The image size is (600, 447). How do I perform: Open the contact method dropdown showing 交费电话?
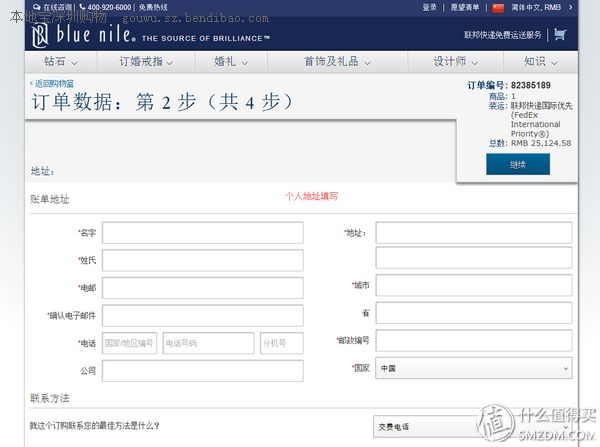473,426
